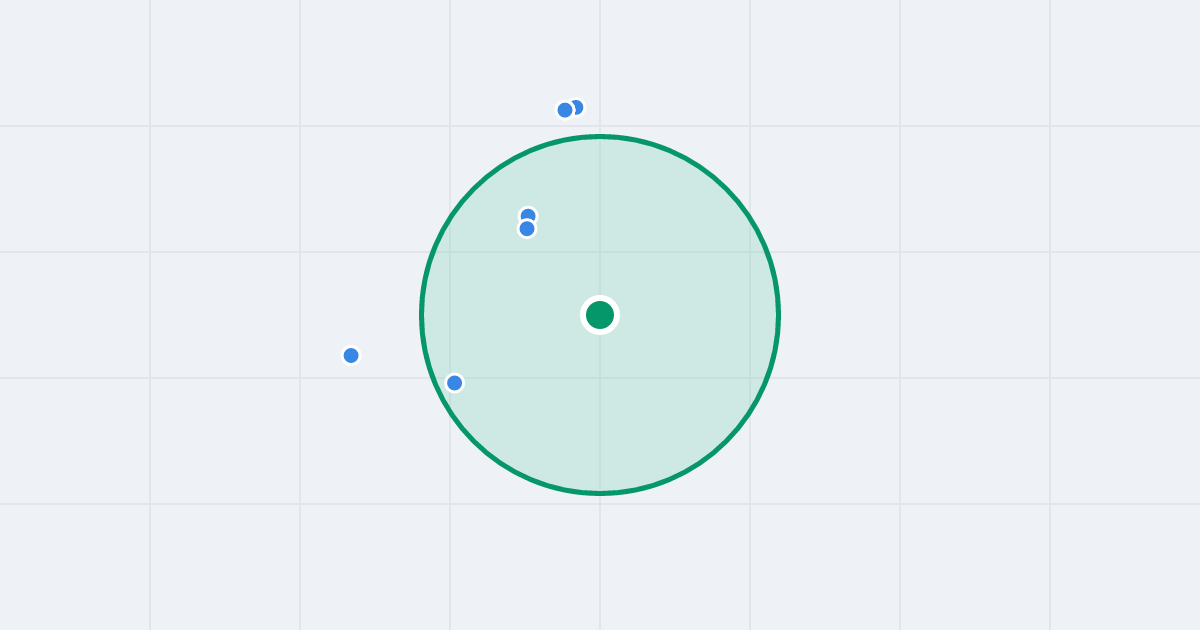Screen dimensions: 1200x630
Task: Click the empty gap between the circle's top and the dot pair above it
Action: [583, 126]
